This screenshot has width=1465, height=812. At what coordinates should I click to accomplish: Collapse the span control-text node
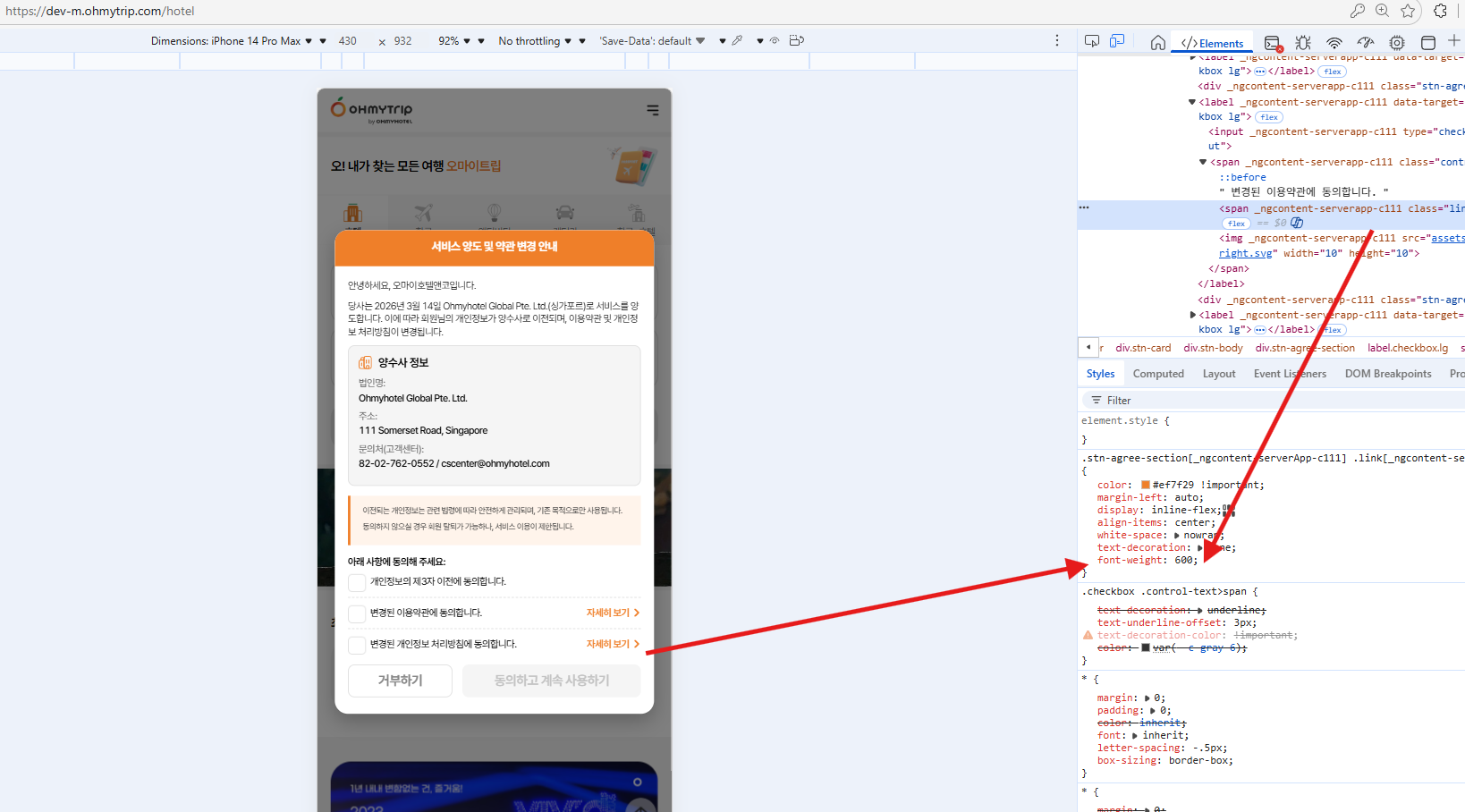pos(1203,162)
